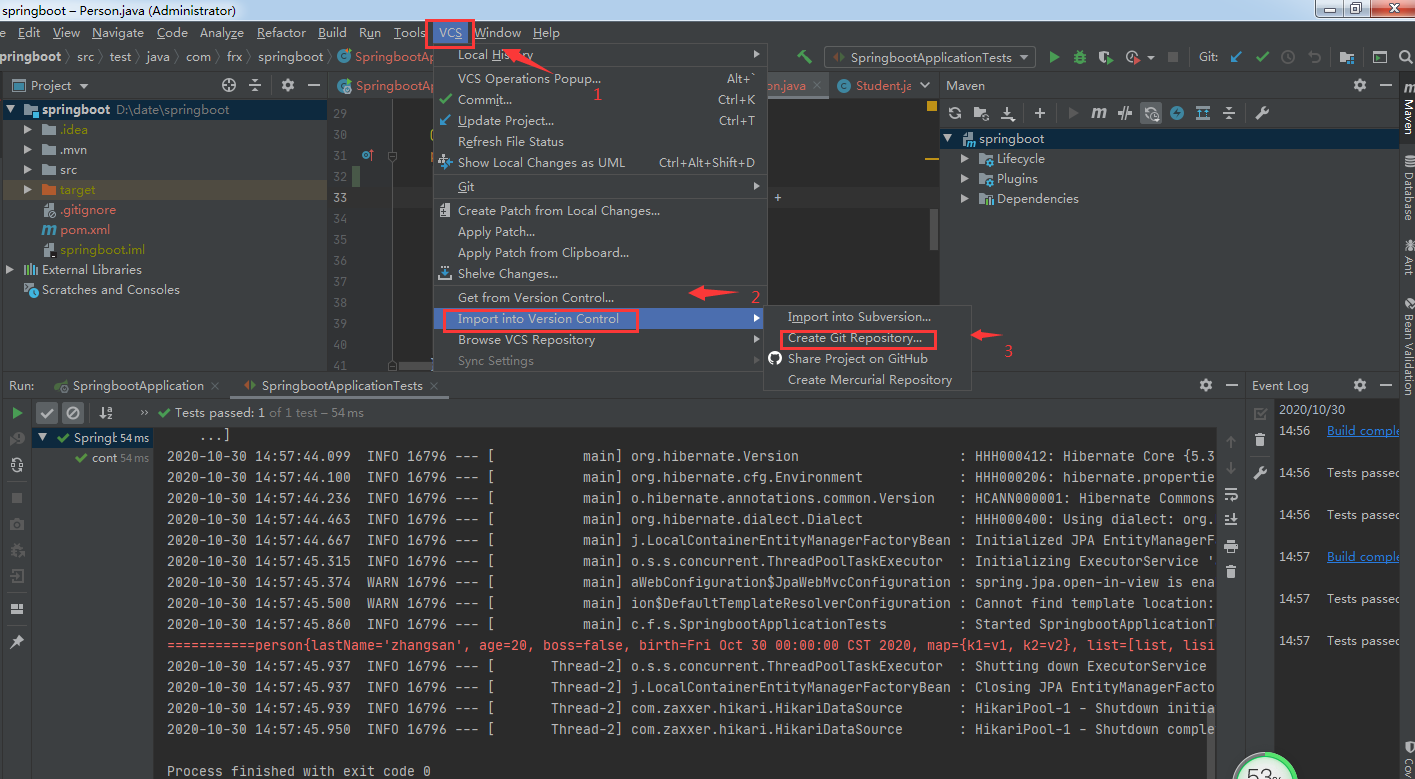Collapse all in Project panel
The height and width of the screenshot is (779, 1415).
click(x=255, y=85)
